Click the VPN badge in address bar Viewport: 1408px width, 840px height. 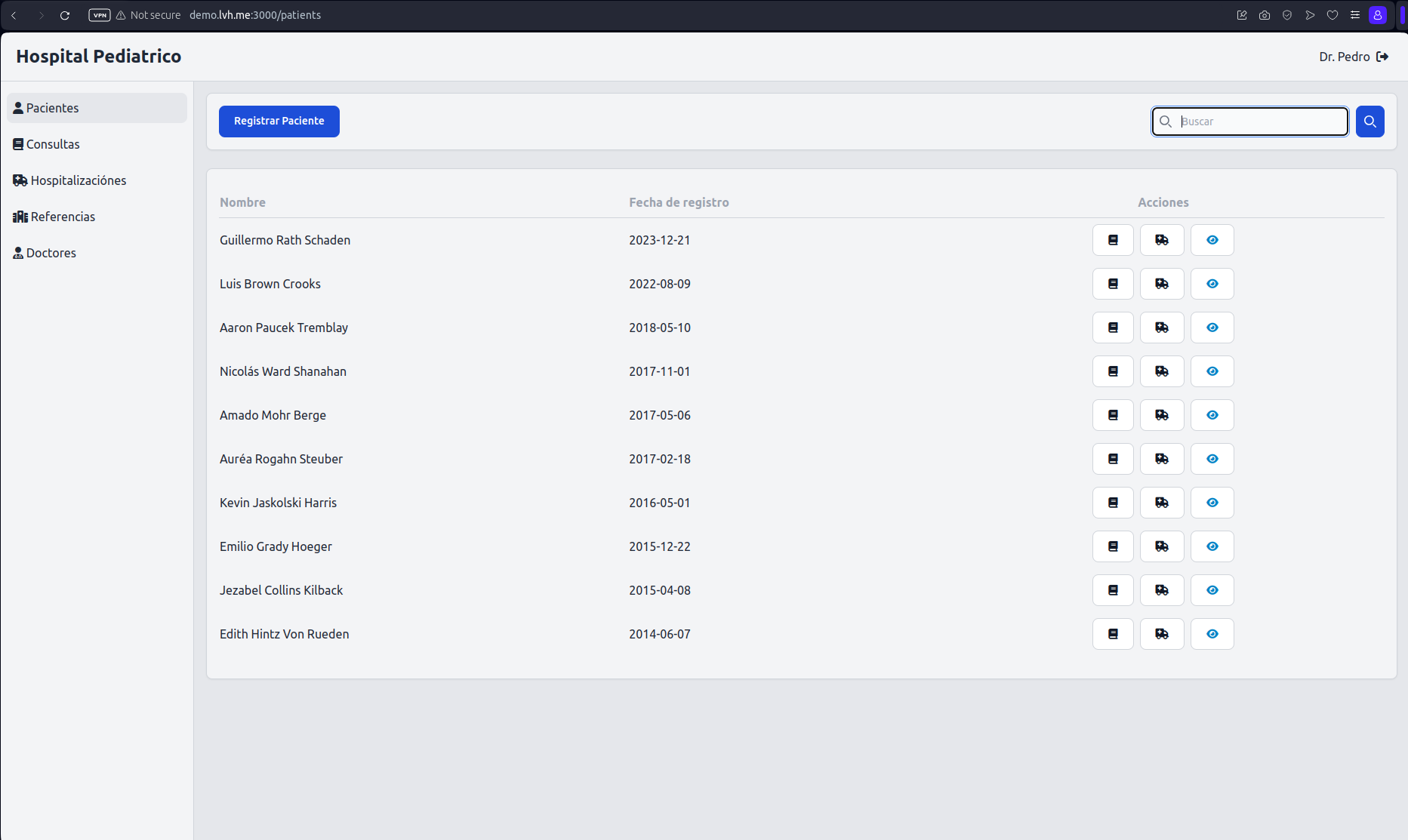pyautogui.click(x=100, y=15)
